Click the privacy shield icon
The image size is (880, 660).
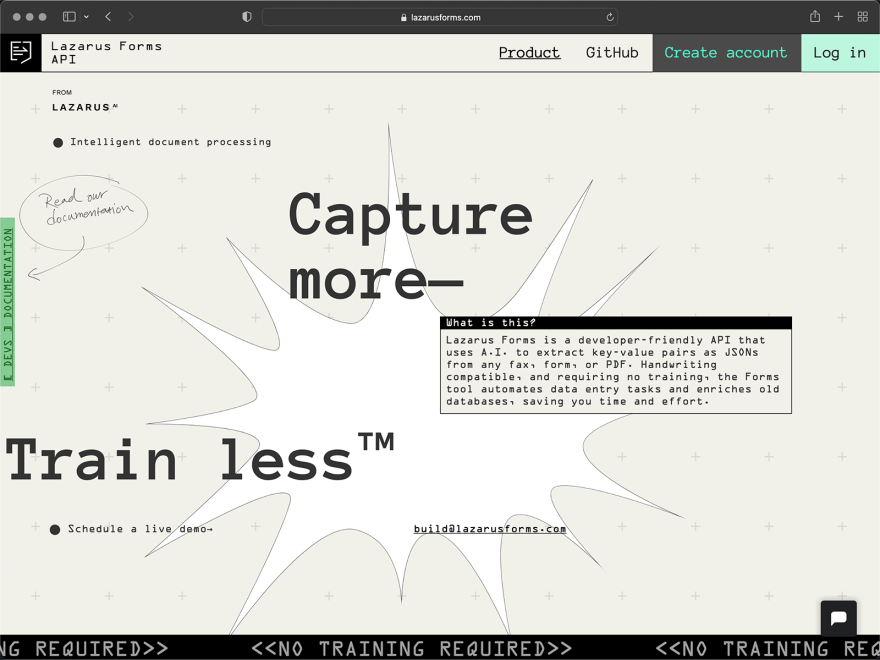pos(246,17)
